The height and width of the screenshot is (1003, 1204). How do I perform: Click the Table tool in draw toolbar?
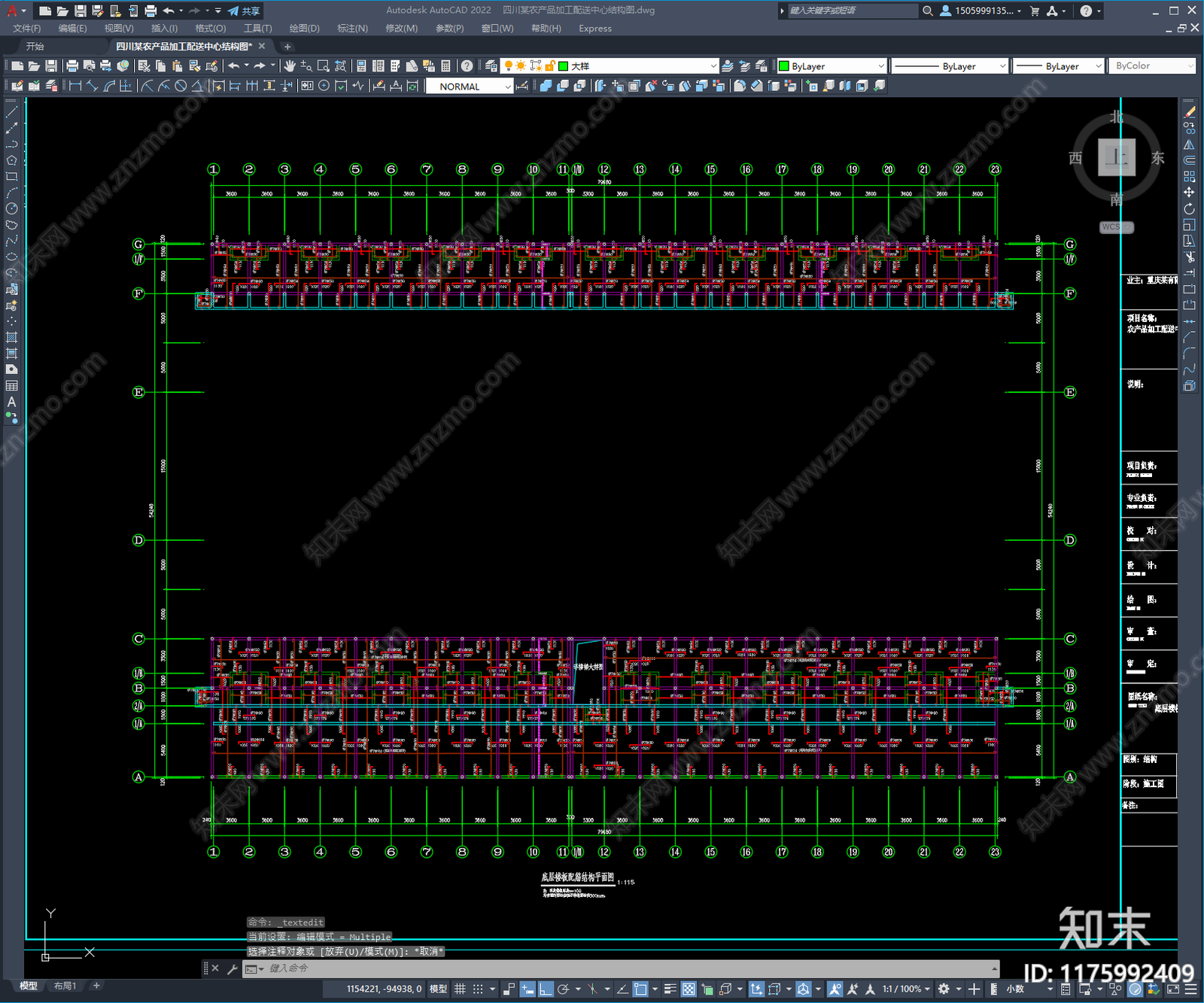[x=11, y=385]
